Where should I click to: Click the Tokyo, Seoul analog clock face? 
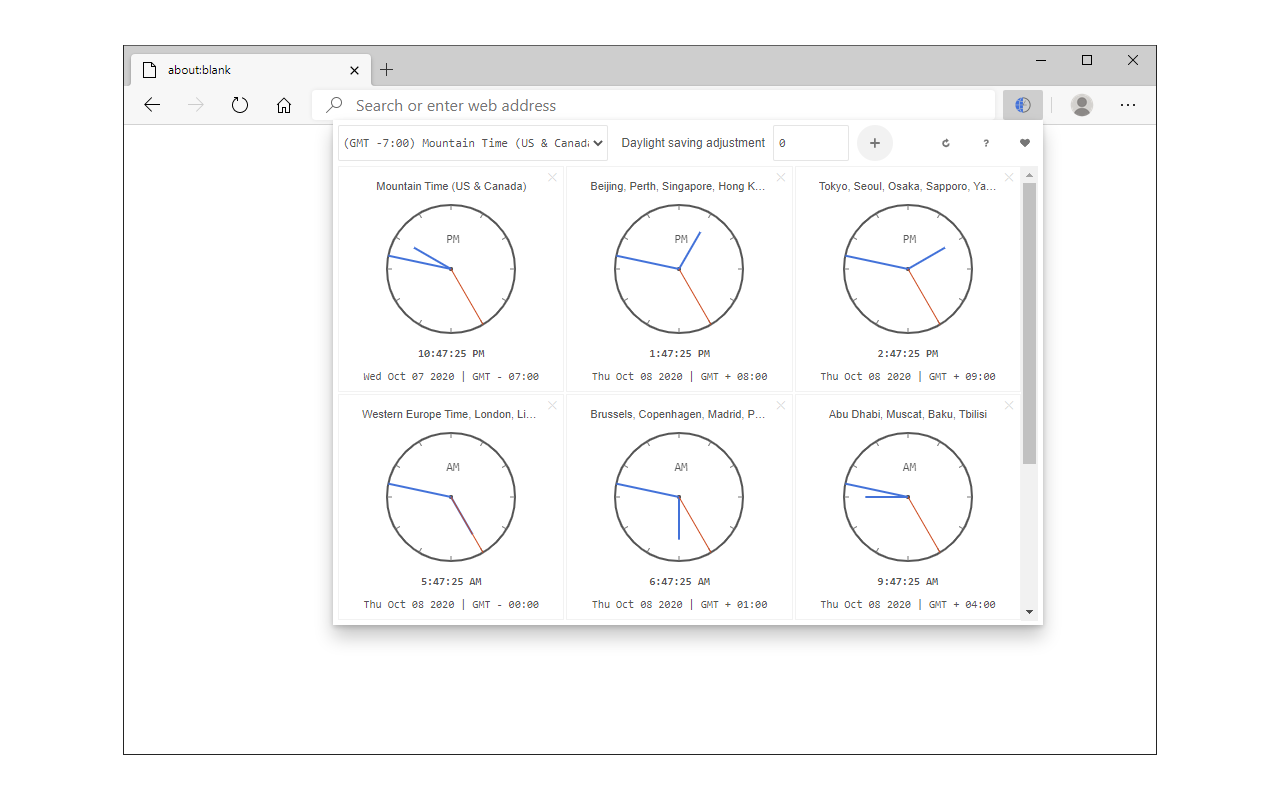[908, 269]
